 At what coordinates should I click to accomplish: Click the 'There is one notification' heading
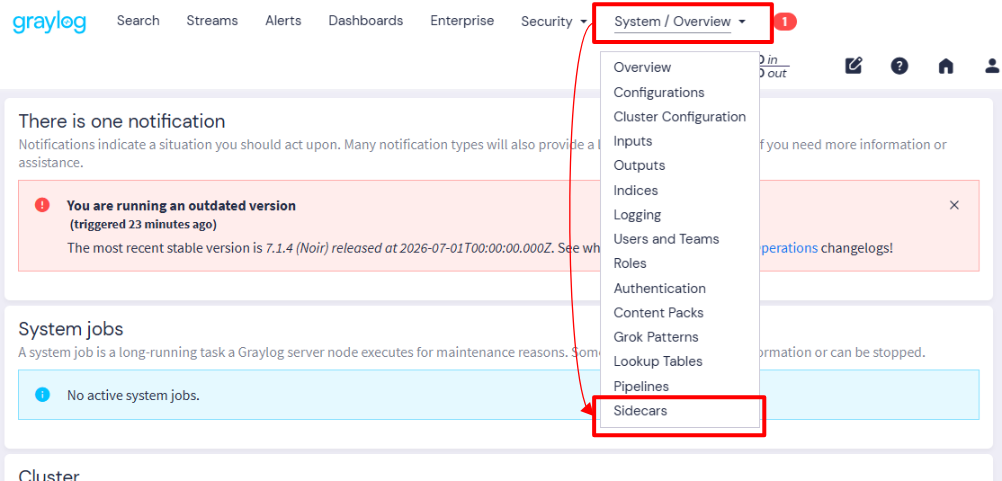click(x=122, y=121)
